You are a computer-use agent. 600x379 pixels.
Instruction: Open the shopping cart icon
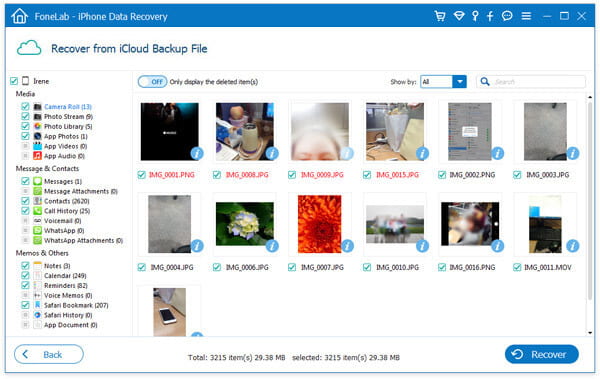pyautogui.click(x=440, y=16)
